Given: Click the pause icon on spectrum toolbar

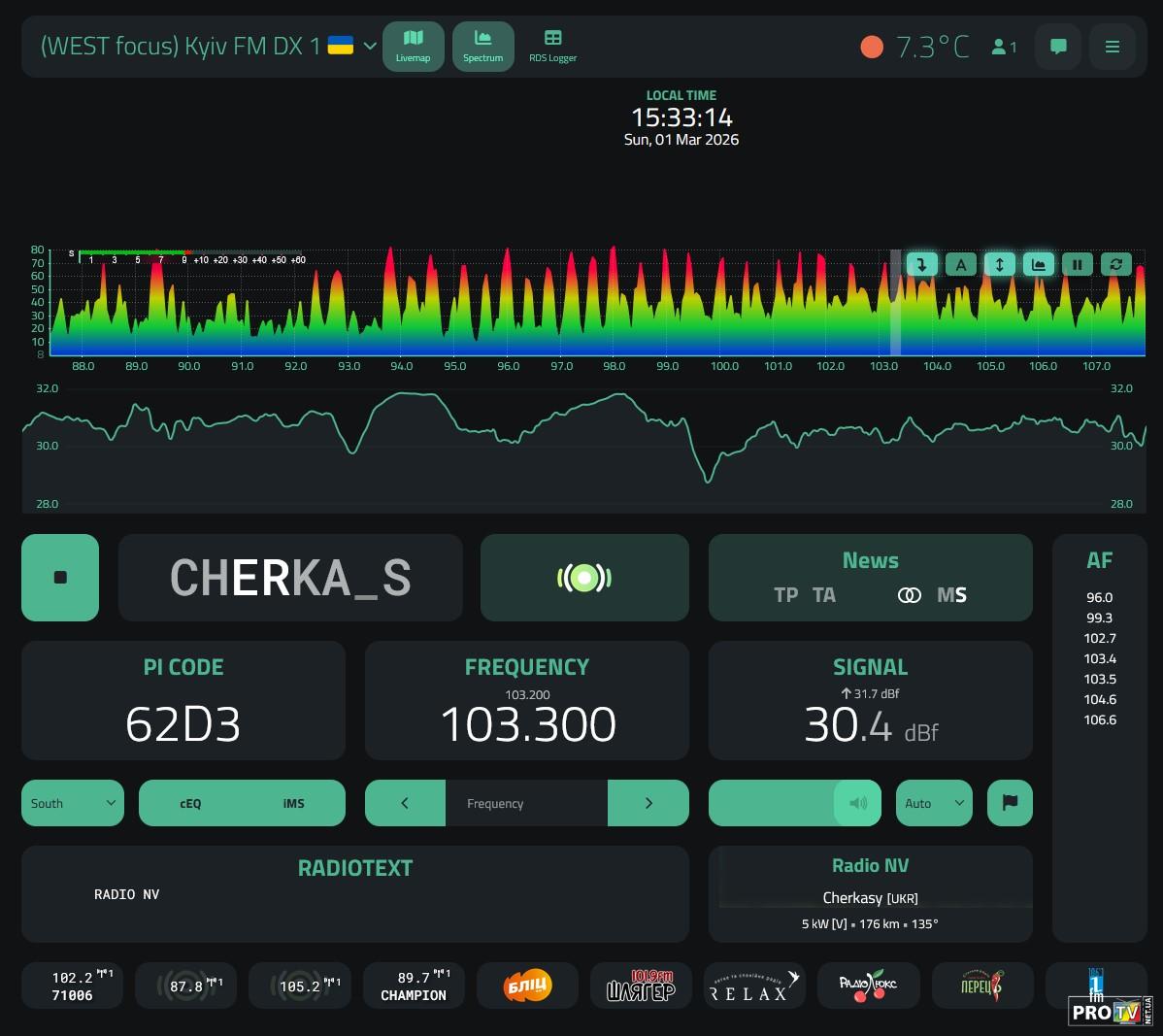Looking at the screenshot, I should tap(1077, 264).
